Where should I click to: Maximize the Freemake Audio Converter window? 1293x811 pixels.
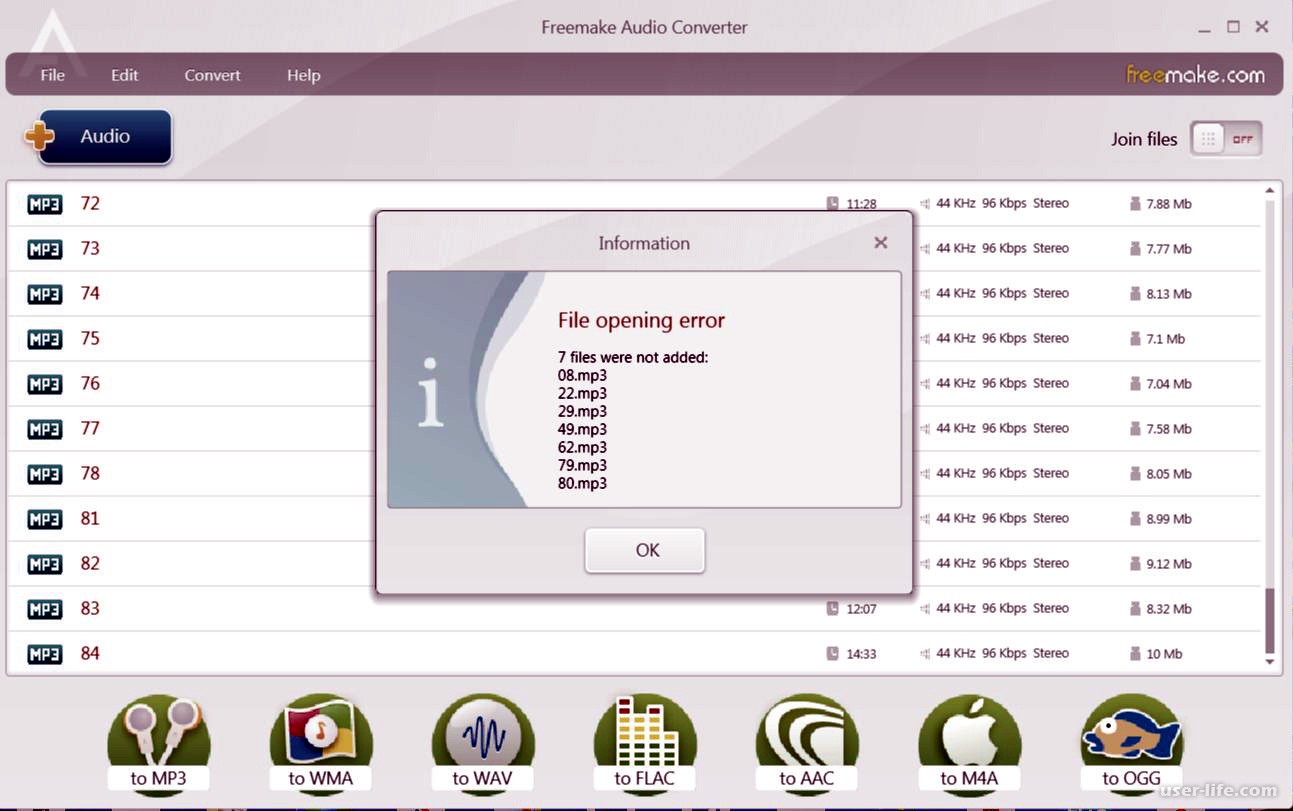1233,27
